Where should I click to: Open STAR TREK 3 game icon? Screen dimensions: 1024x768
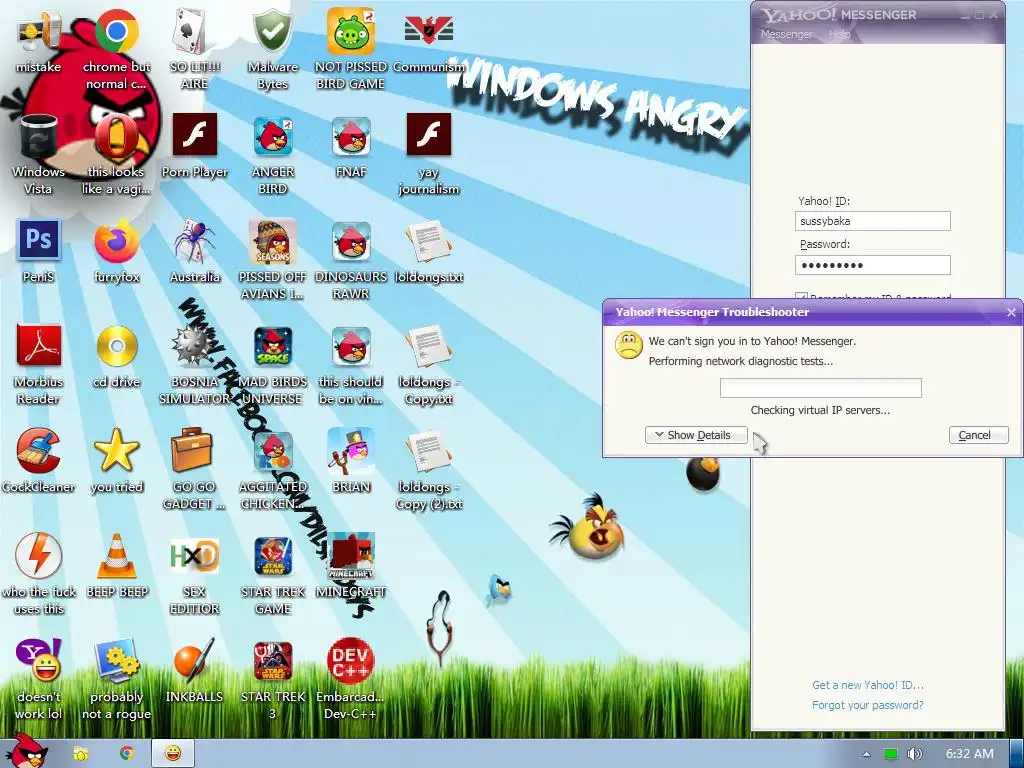tap(273, 660)
